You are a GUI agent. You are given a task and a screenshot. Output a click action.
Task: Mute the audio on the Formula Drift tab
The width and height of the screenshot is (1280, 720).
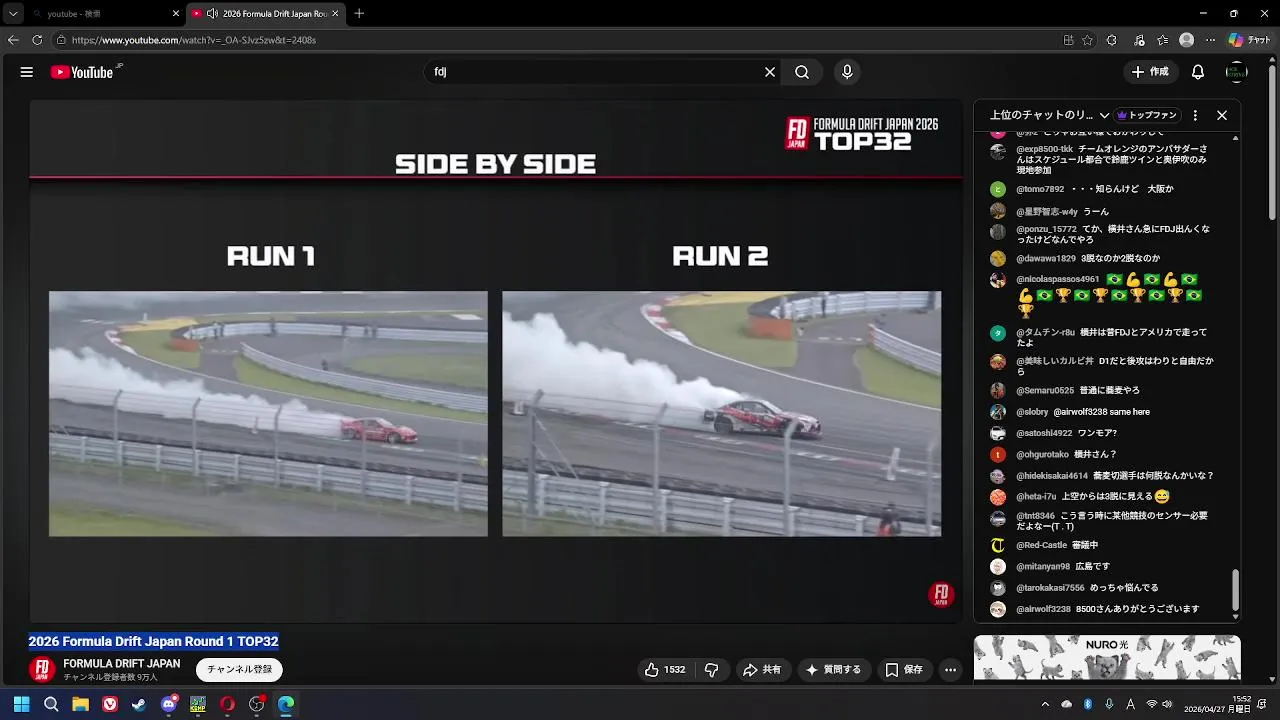tap(212, 14)
